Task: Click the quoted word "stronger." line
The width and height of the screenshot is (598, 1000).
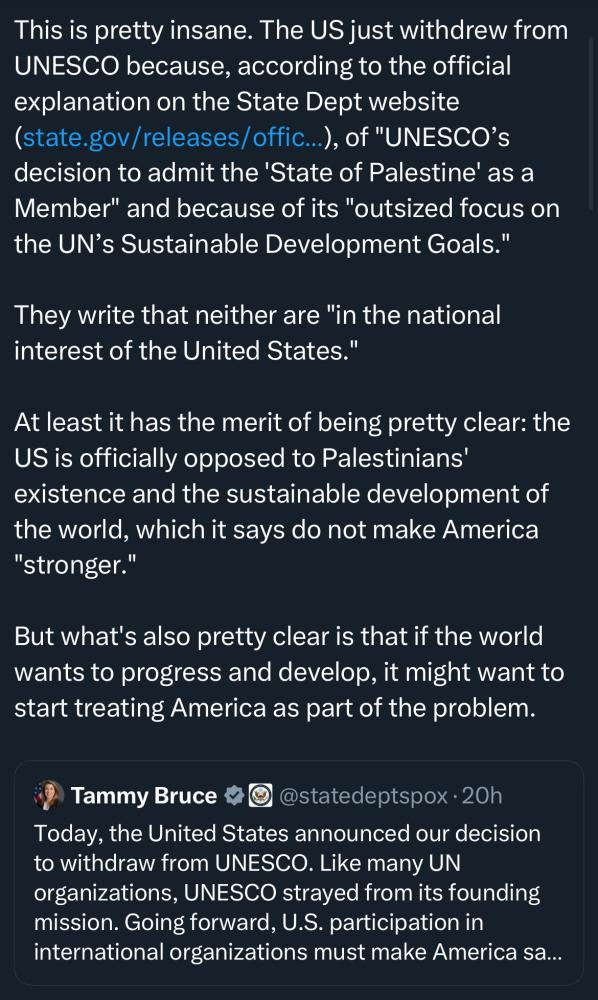Action: 75,565
